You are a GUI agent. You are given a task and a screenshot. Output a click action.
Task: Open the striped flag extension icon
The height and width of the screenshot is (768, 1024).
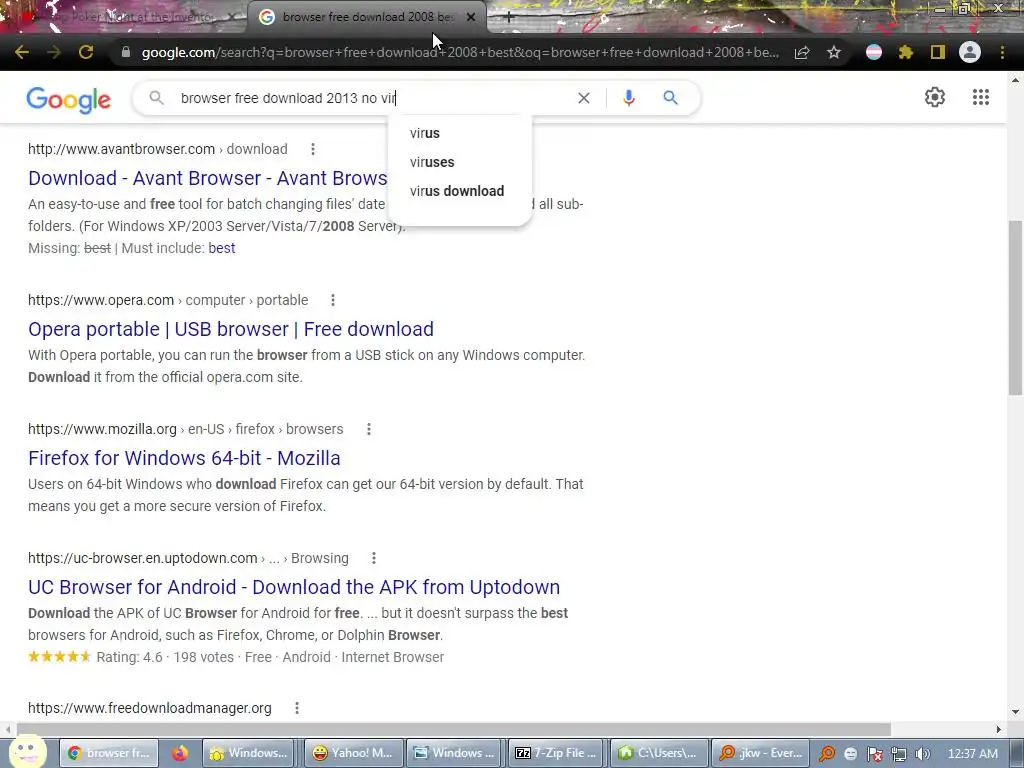[874, 52]
